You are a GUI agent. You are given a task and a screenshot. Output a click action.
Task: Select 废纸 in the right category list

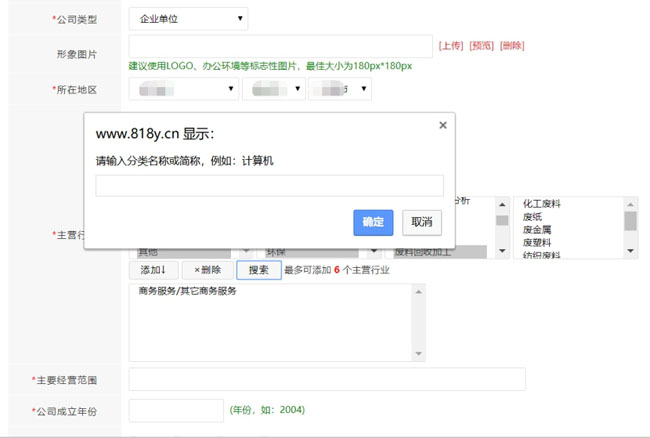tap(533, 217)
